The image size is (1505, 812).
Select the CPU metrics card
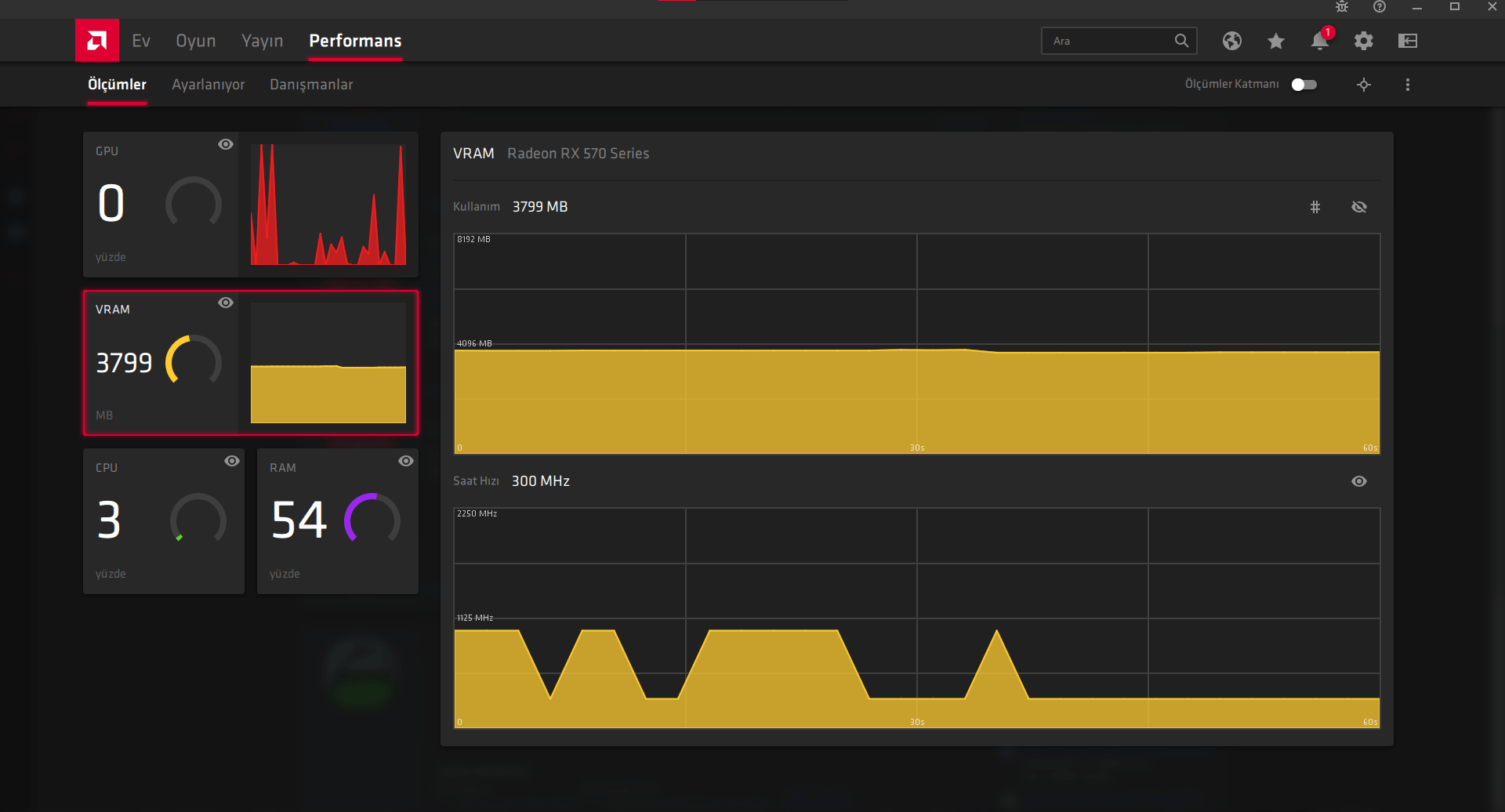[164, 521]
